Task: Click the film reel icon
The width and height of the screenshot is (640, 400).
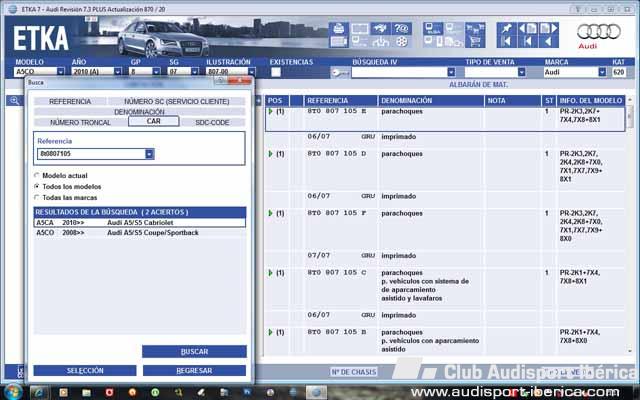Action: pos(402,42)
